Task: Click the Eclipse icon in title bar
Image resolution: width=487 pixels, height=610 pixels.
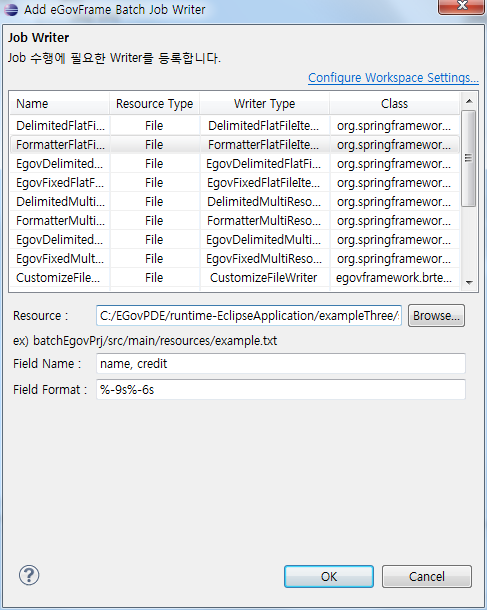Action: tap(11, 9)
